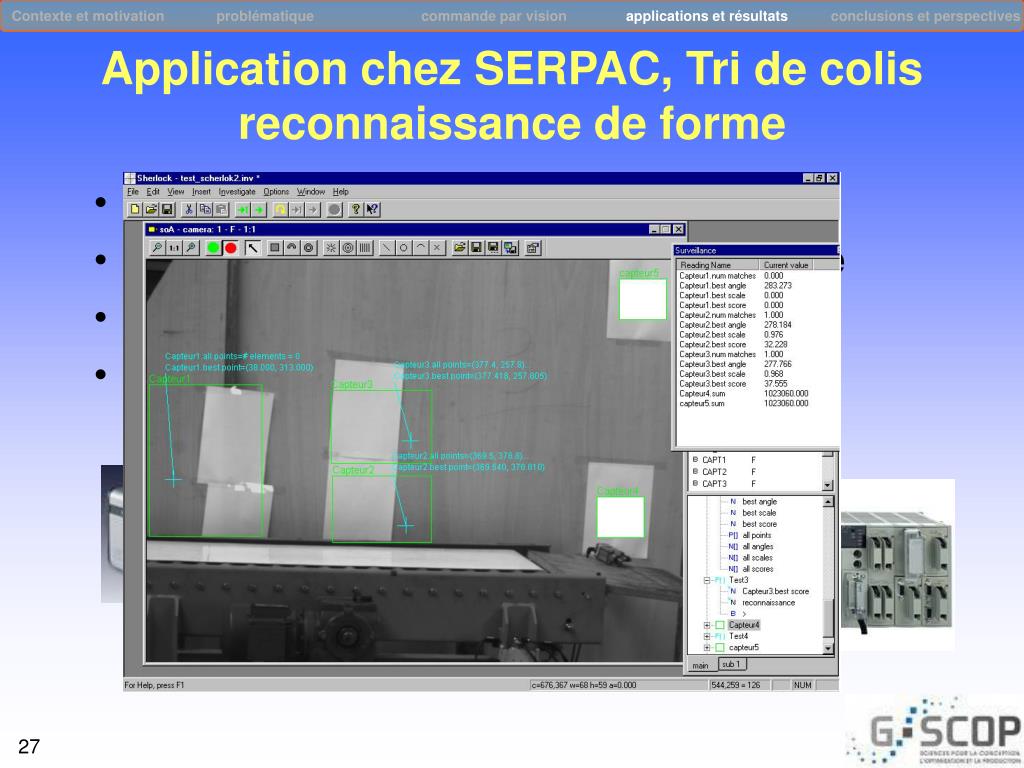
Task: Click the red circle stop icon
Action: click(x=231, y=248)
